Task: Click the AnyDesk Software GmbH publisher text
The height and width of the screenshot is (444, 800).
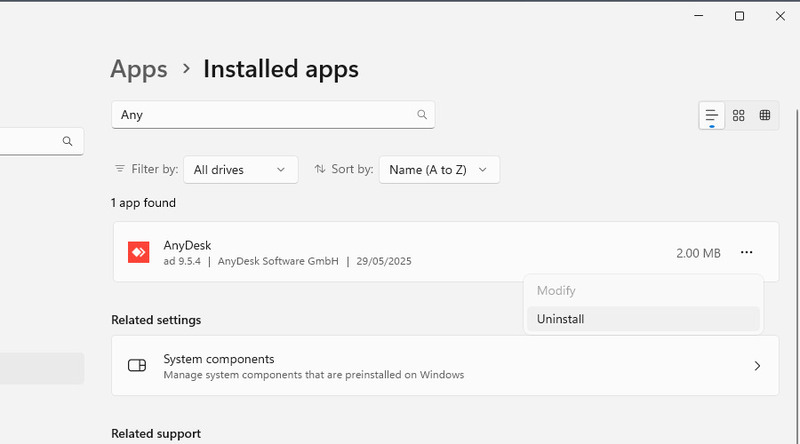Action: click(278, 261)
